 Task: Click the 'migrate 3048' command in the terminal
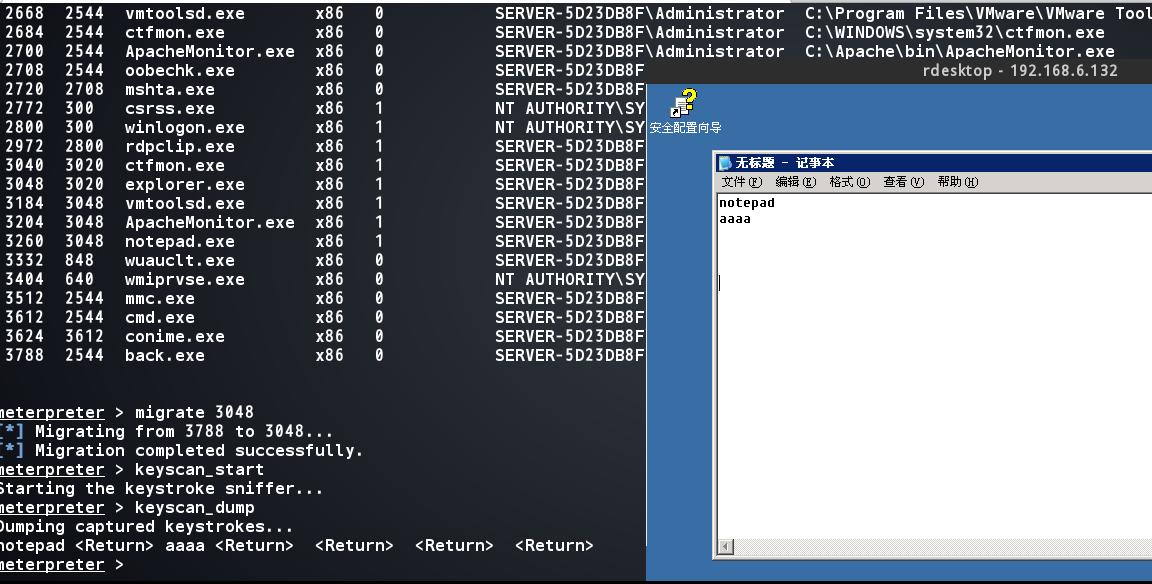(x=194, y=412)
